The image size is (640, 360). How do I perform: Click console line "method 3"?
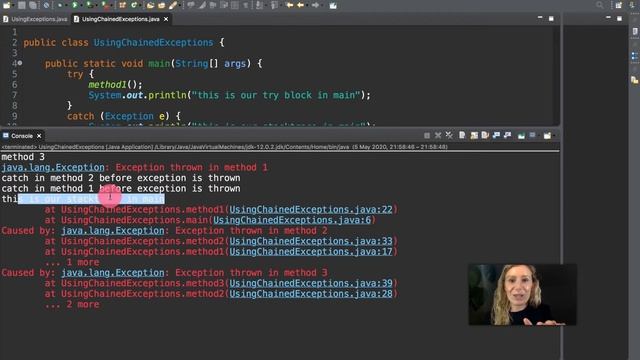point(23,157)
